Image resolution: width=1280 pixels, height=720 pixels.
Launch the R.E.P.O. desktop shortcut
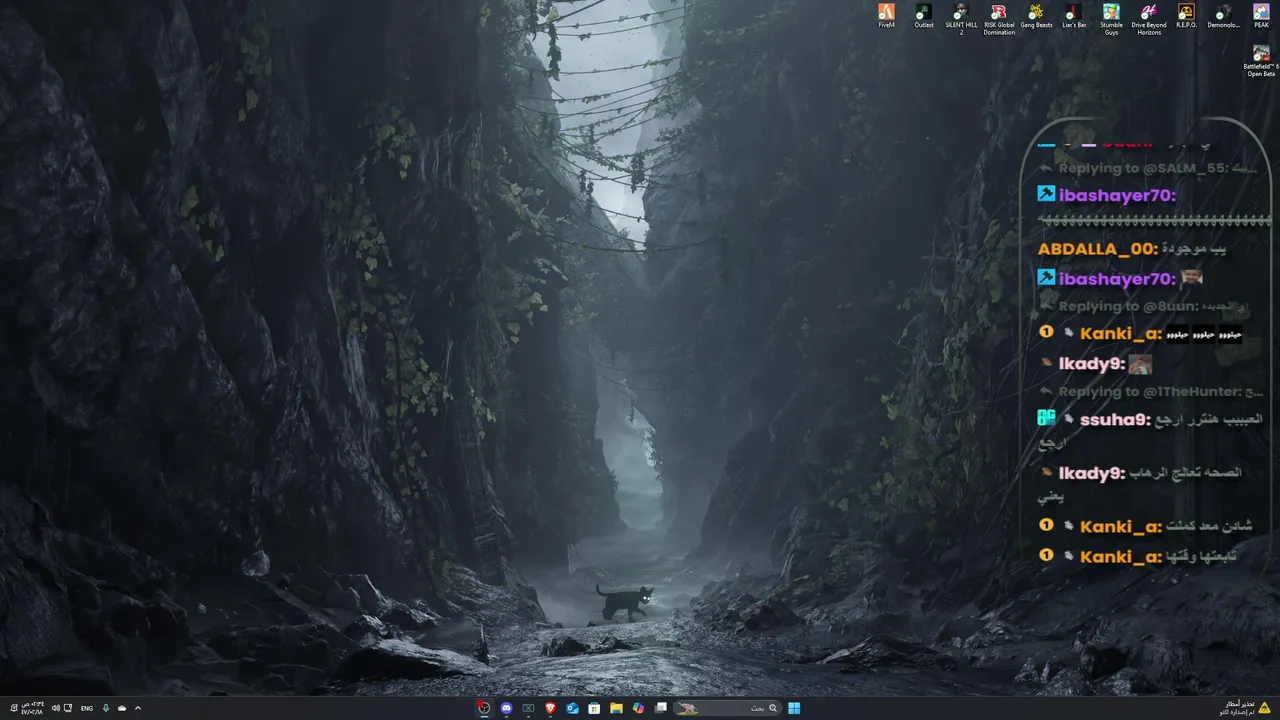coord(1186,16)
